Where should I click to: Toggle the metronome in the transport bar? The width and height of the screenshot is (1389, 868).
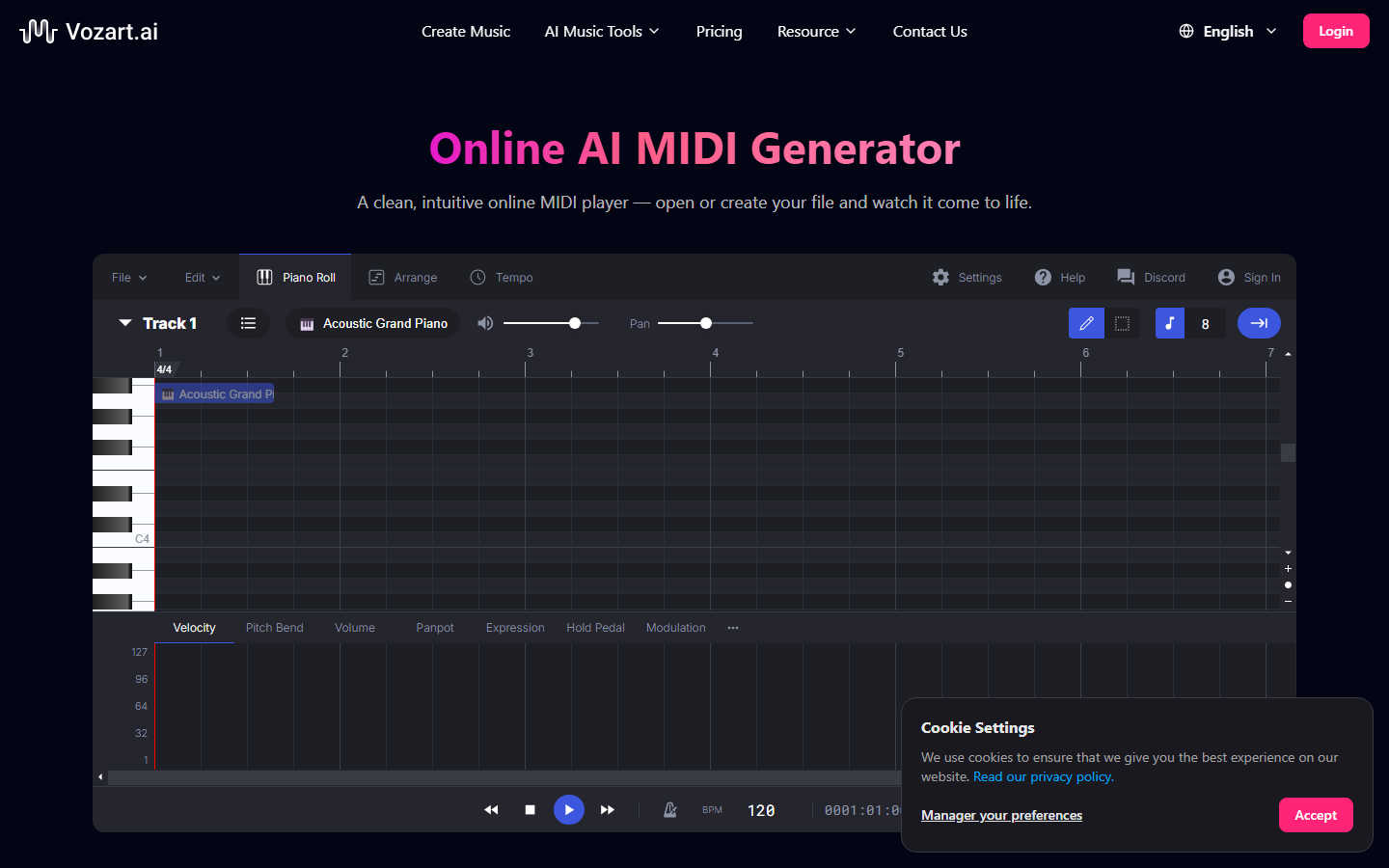(x=668, y=810)
